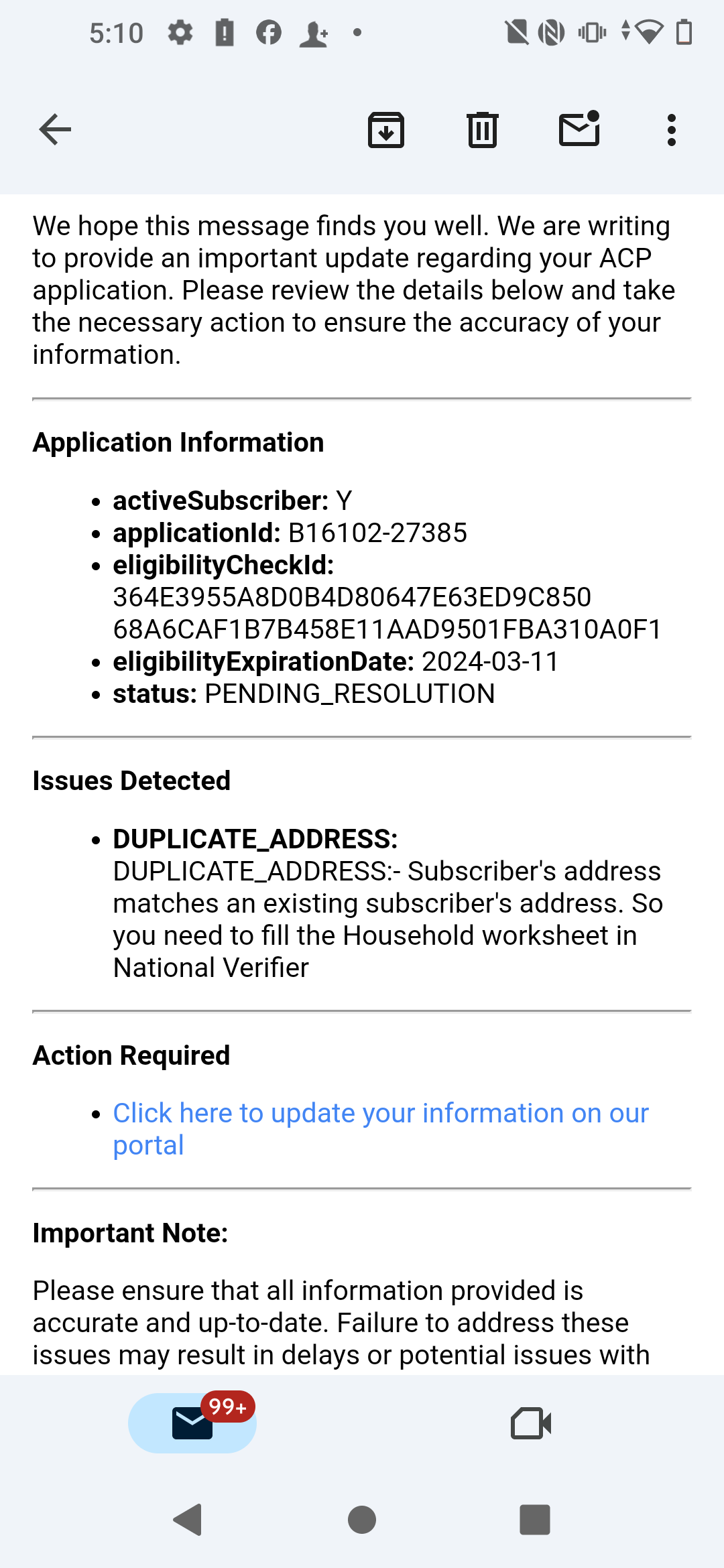
Task: Open the three-dot overflow menu
Action: point(671,129)
